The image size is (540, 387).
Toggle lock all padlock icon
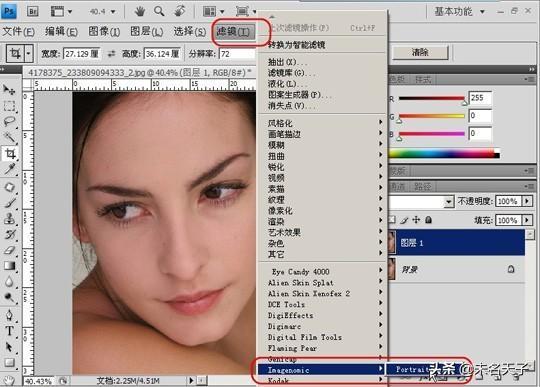coord(428,220)
